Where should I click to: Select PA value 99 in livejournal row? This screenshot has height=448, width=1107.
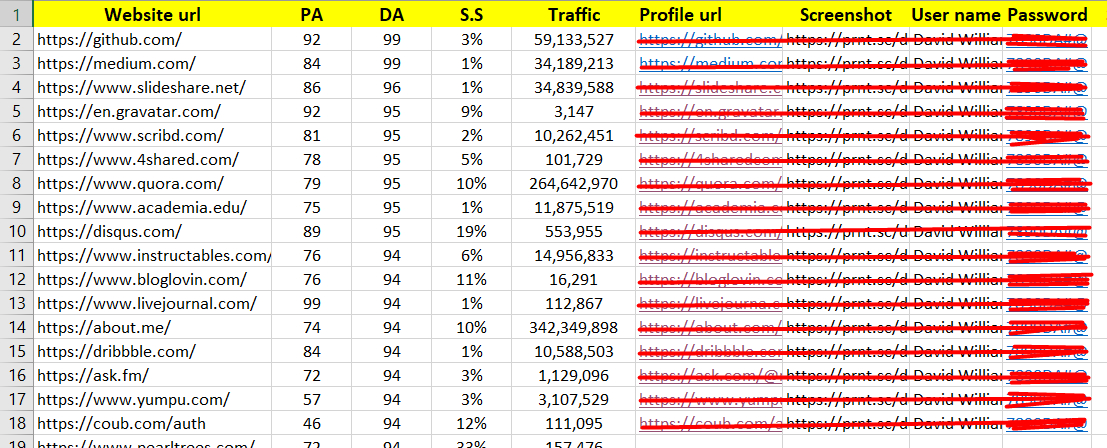(311, 303)
